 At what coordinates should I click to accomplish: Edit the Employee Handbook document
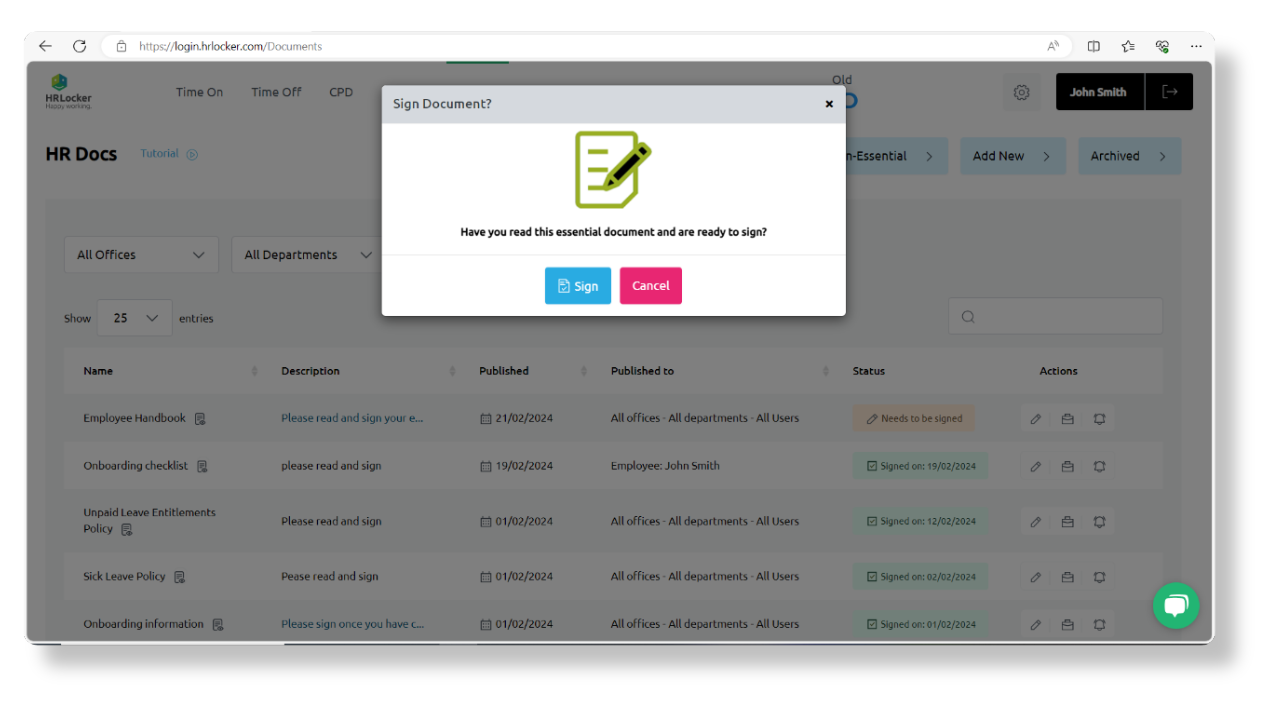point(1035,418)
